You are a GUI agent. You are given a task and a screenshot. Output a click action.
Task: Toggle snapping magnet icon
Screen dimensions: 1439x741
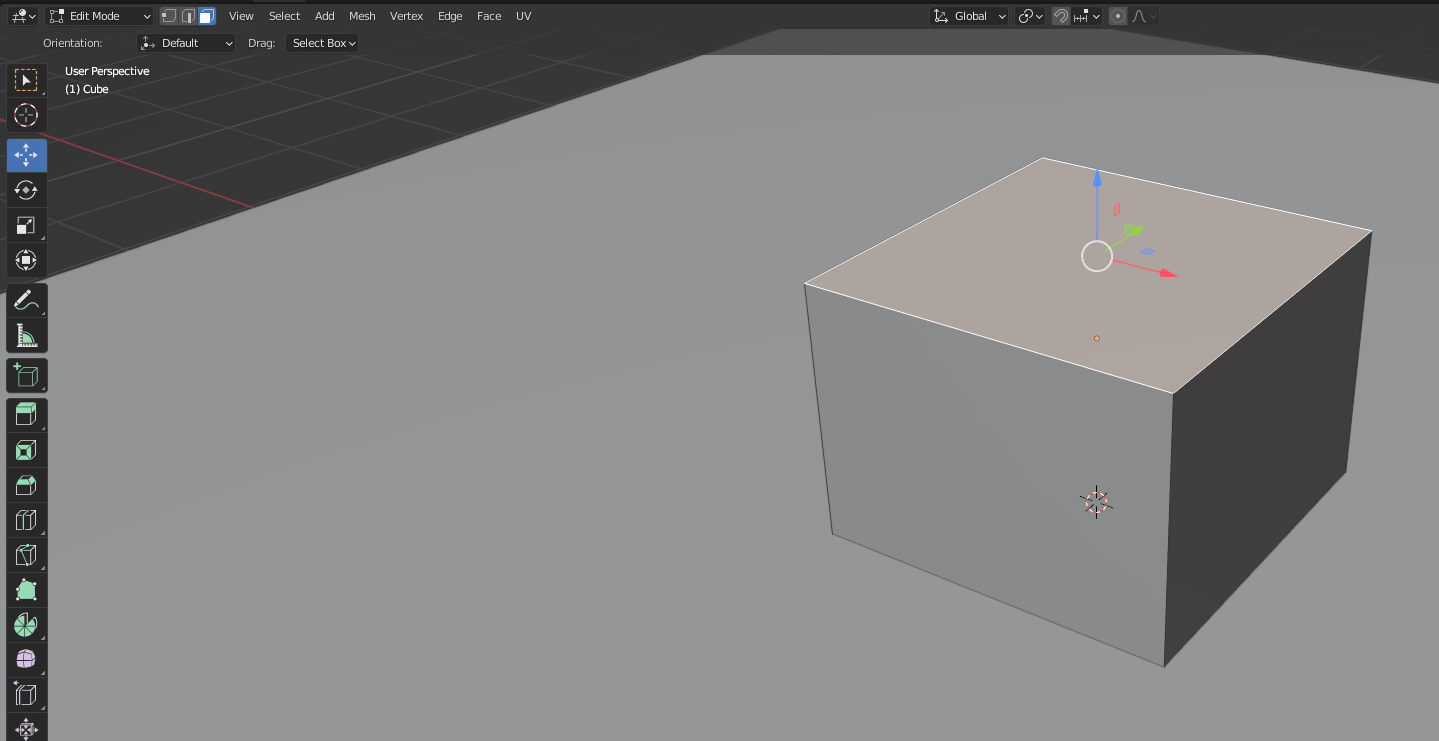click(1061, 16)
